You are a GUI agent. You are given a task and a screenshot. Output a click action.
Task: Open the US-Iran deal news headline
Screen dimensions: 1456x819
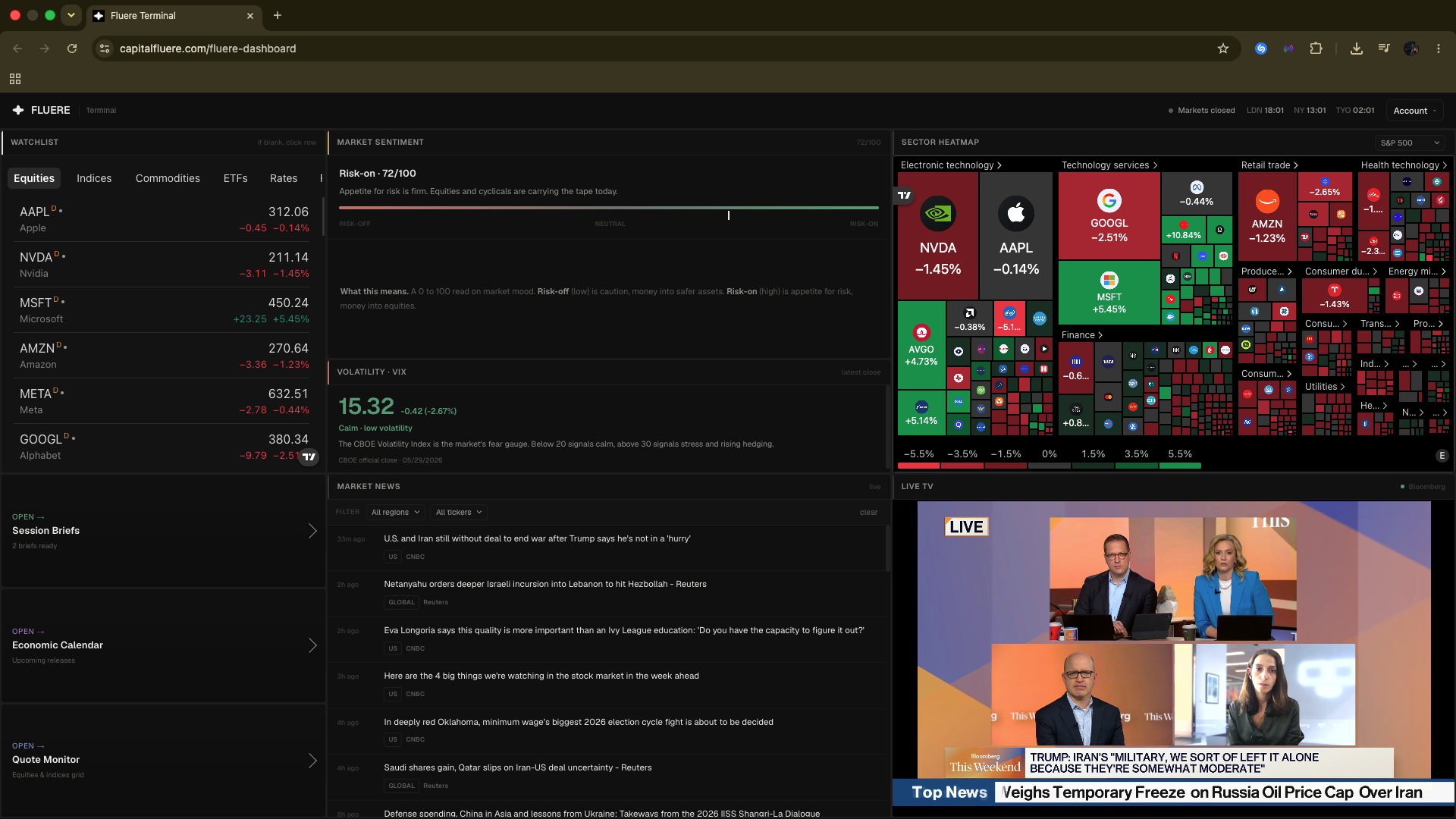(x=537, y=538)
